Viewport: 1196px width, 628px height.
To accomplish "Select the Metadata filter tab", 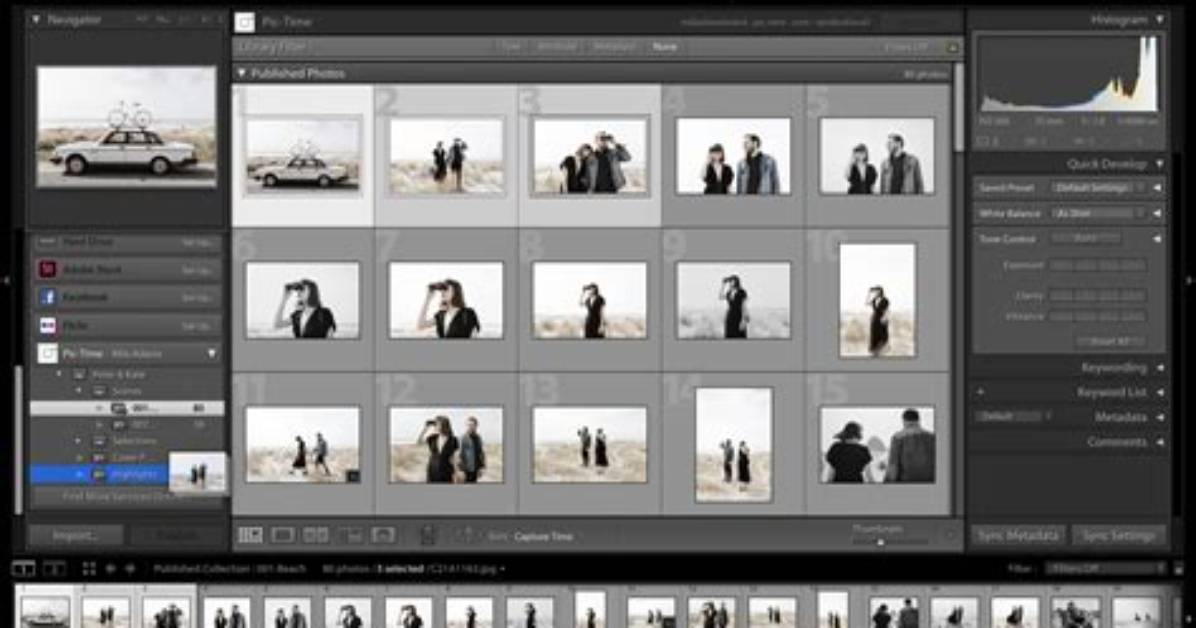I will [x=614, y=47].
